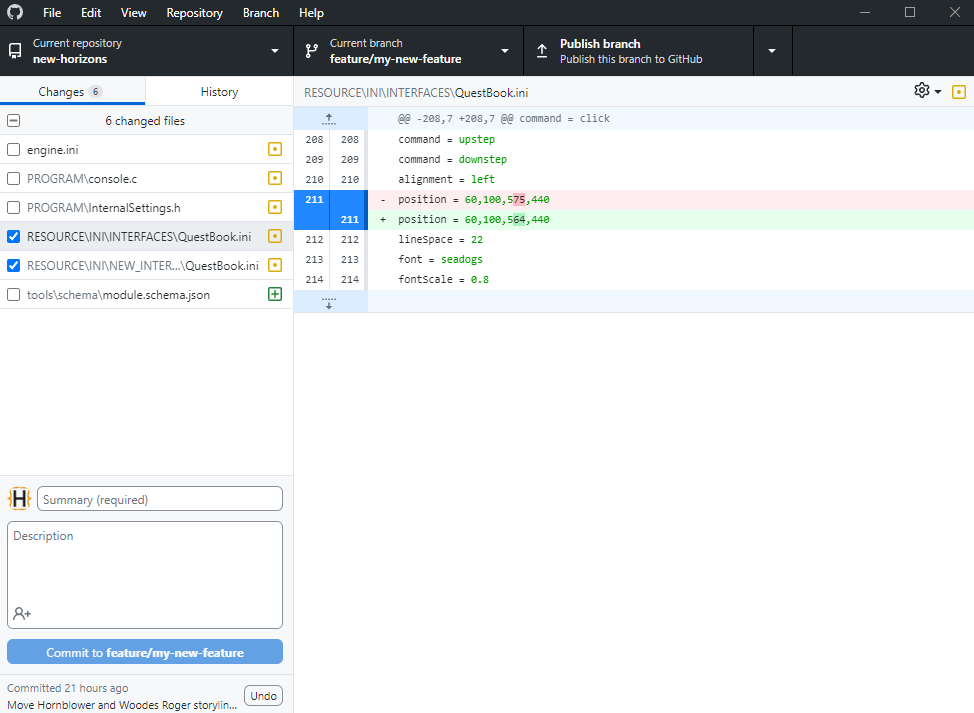The width and height of the screenshot is (974, 713).
Task: Click modified status icon for engine.ini
Action: point(275,149)
